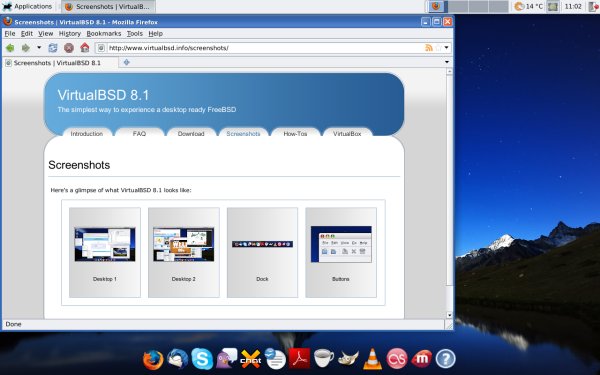The width and height of the screenshot is (600, 375).
Task: Open the History menu
Action: [x=70, y=34]
